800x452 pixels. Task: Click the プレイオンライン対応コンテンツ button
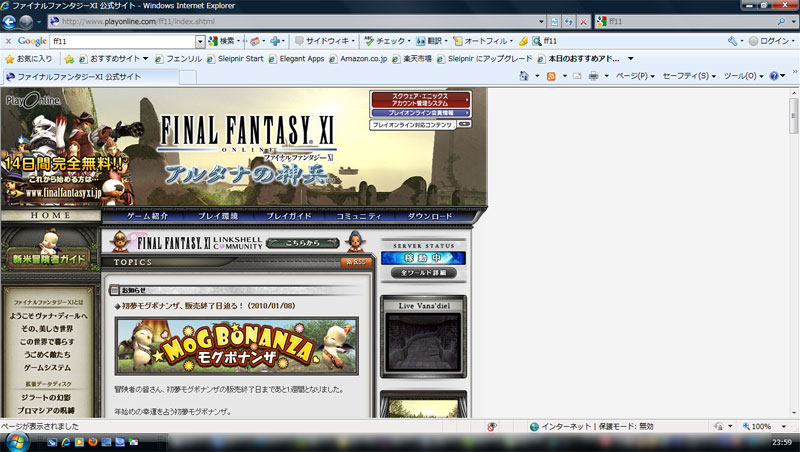click(420, 124)
